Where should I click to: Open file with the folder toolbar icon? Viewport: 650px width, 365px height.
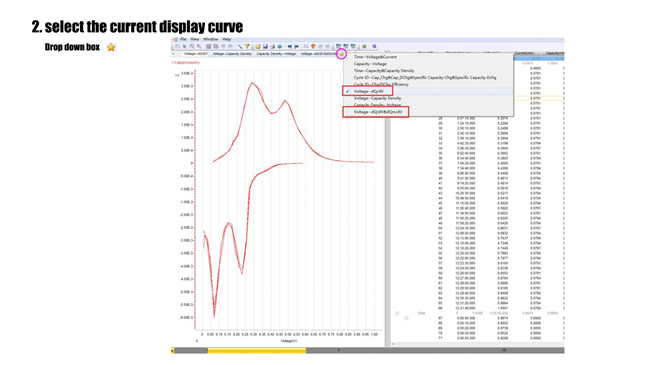click(x=258, y=46)
